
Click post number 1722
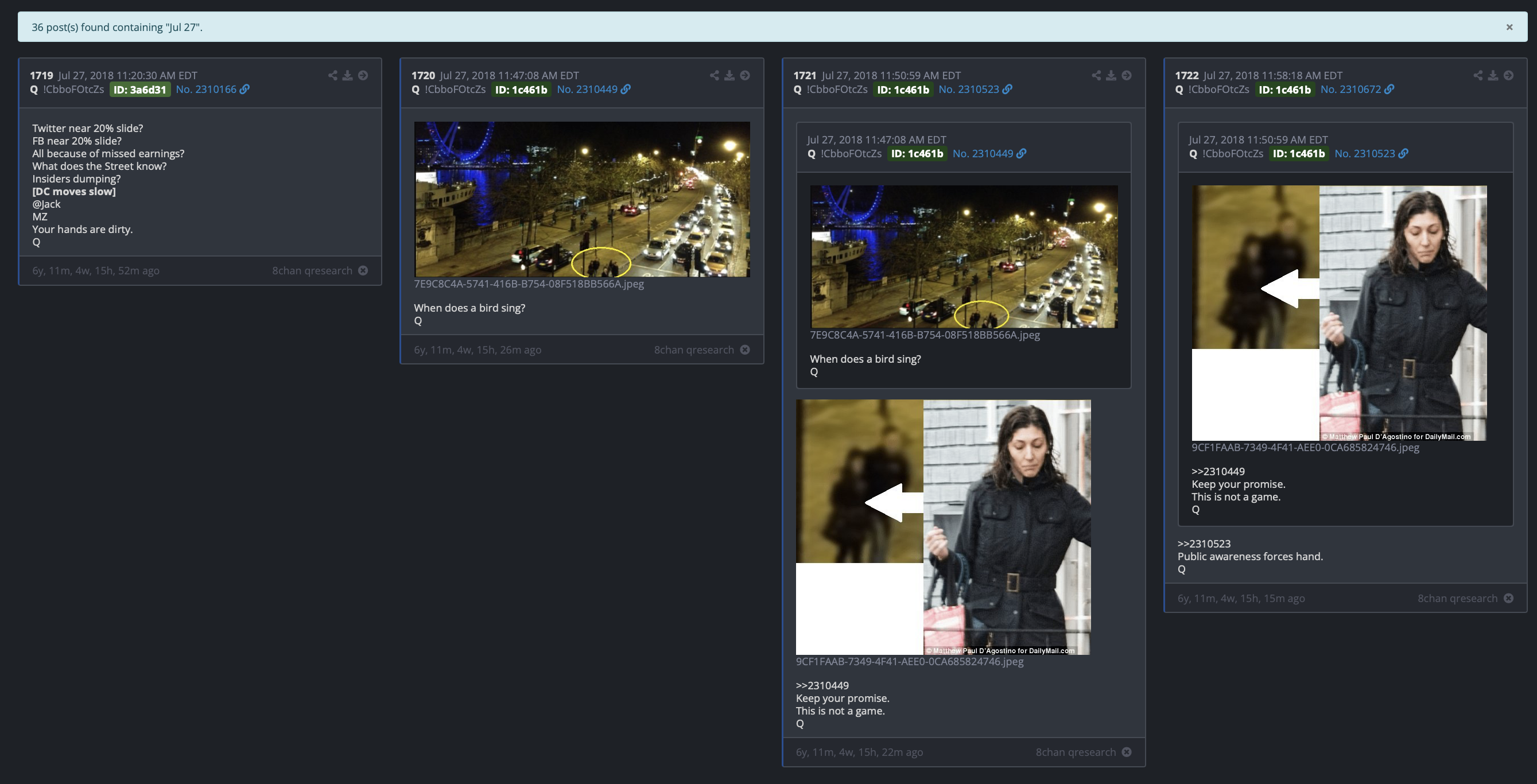coord(1187,75)
